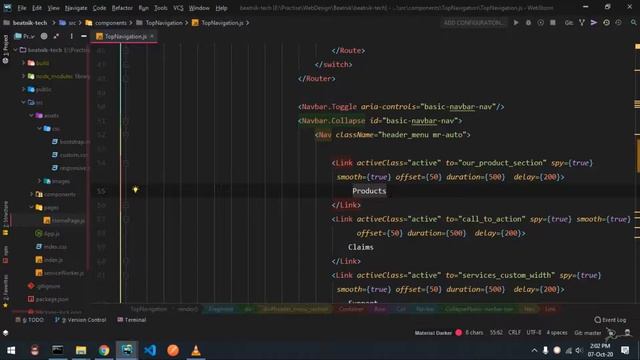Click the Git update project branch icon
Viewport: 640px width, 360px height.
pyautogui.click(x=582, y=23)
